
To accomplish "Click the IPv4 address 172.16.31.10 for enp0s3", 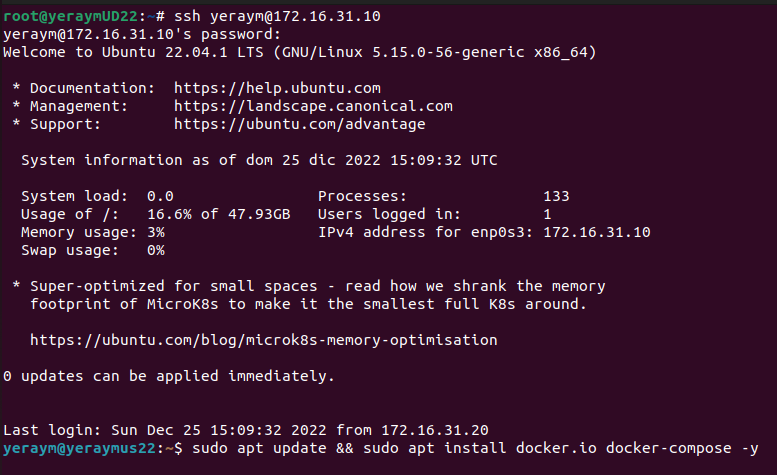I will click(x=597, y=232).
